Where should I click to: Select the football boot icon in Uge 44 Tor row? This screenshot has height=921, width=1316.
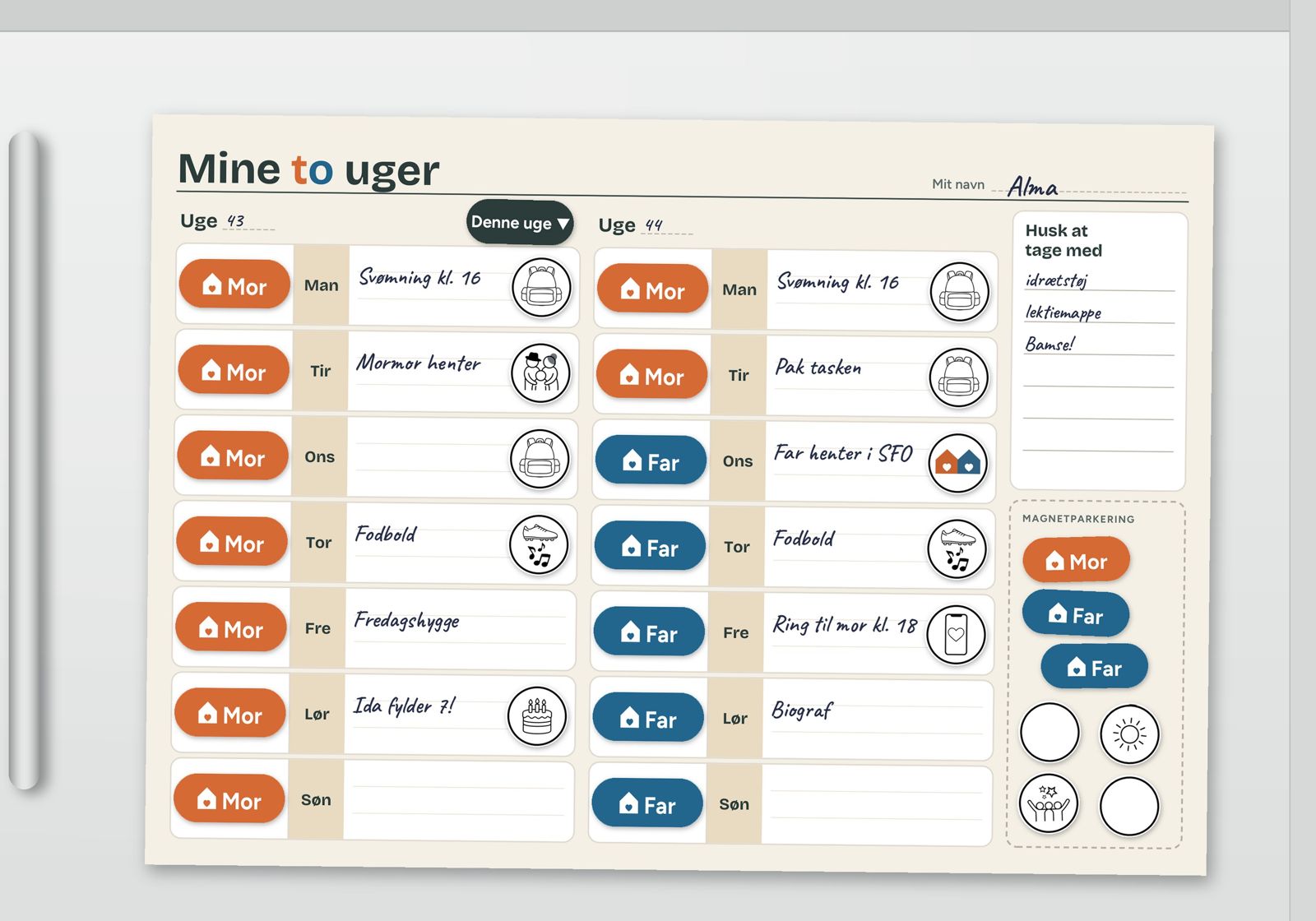tap(957, 549)
